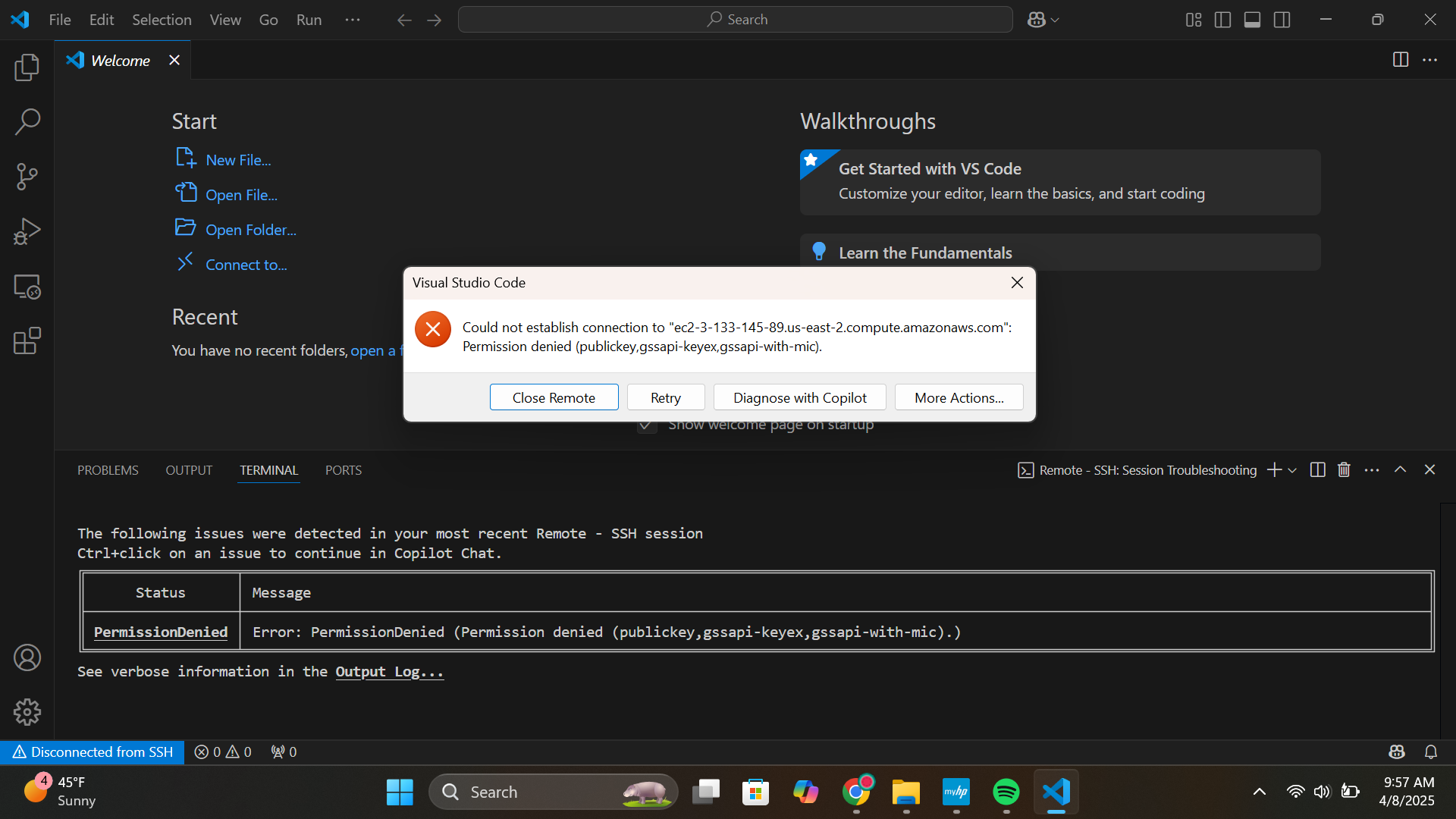1456x819 pixels.
Task: Open Windows Start menu
Action: pos(400,792)
